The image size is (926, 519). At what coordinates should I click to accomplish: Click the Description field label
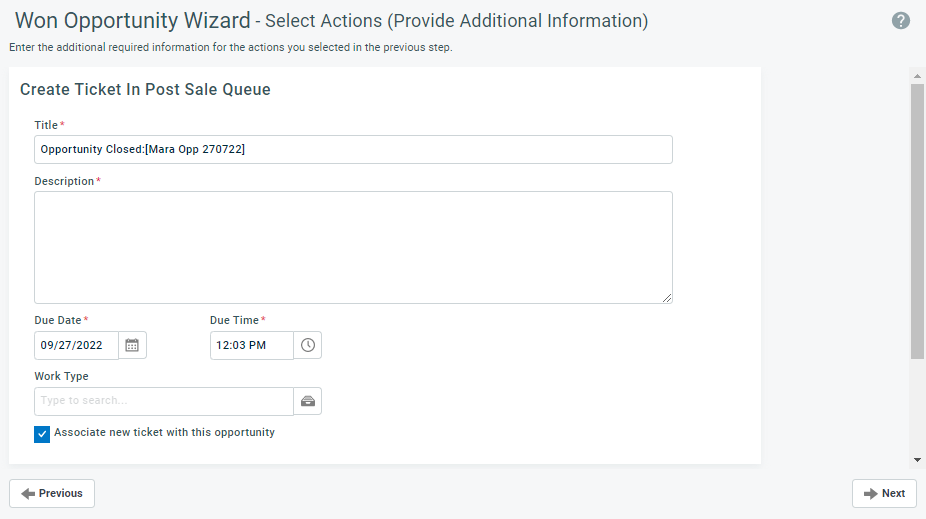(64, 181)
